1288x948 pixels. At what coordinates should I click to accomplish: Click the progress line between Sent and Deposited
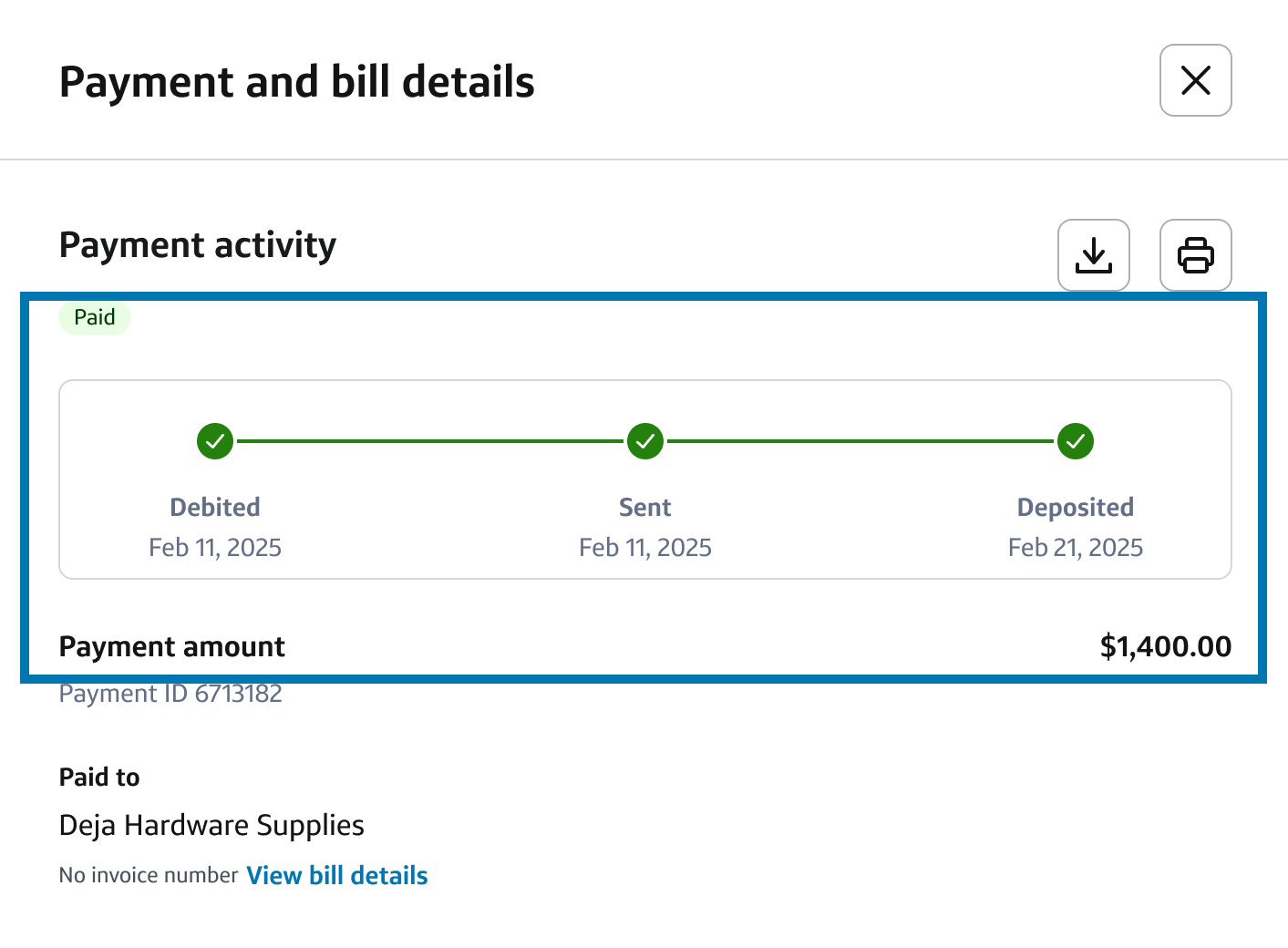coord(860,441)
